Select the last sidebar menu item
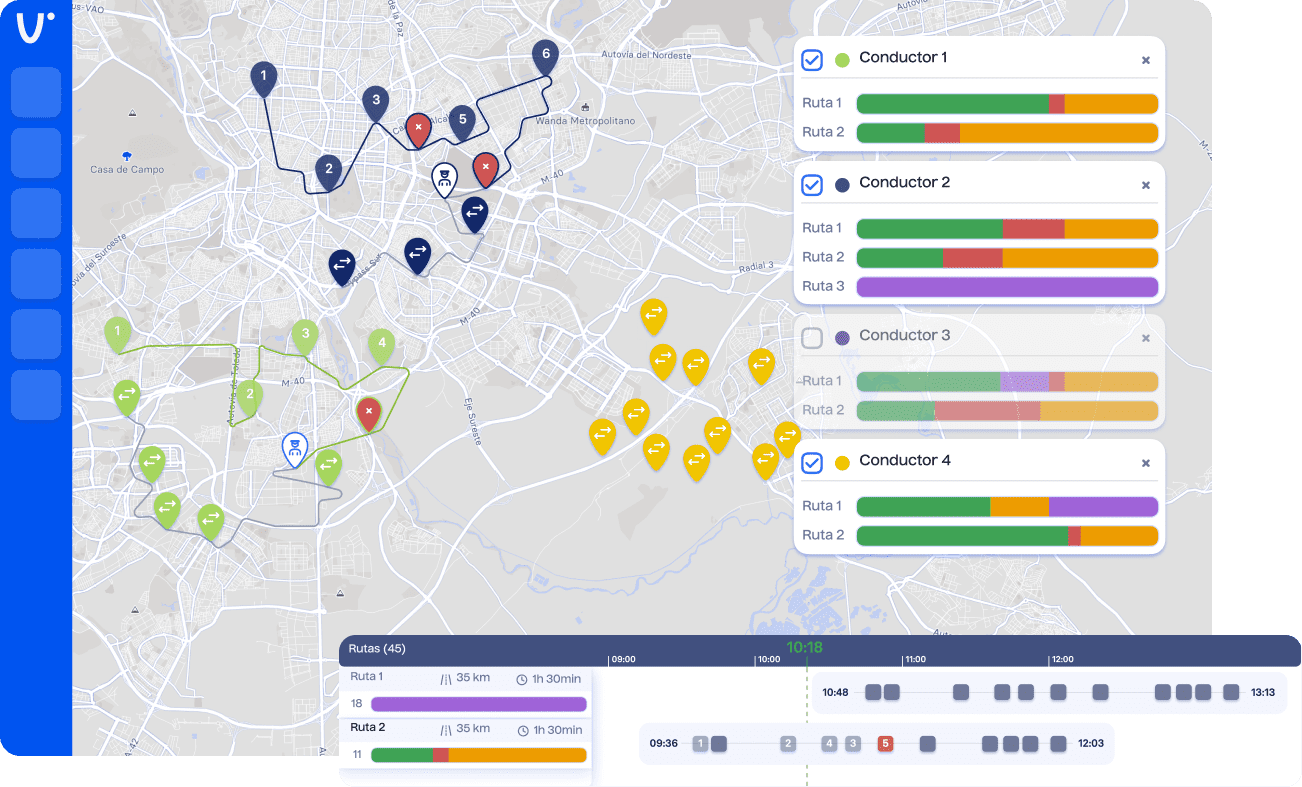 coord(36,395)
